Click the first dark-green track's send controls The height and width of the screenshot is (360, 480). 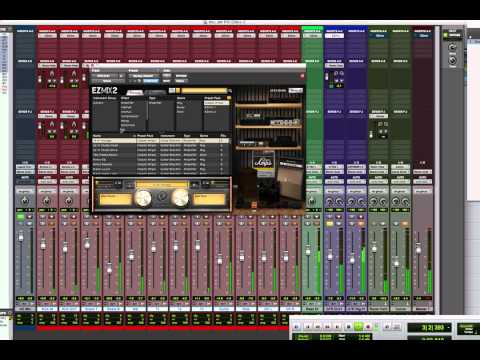point(379,129)
